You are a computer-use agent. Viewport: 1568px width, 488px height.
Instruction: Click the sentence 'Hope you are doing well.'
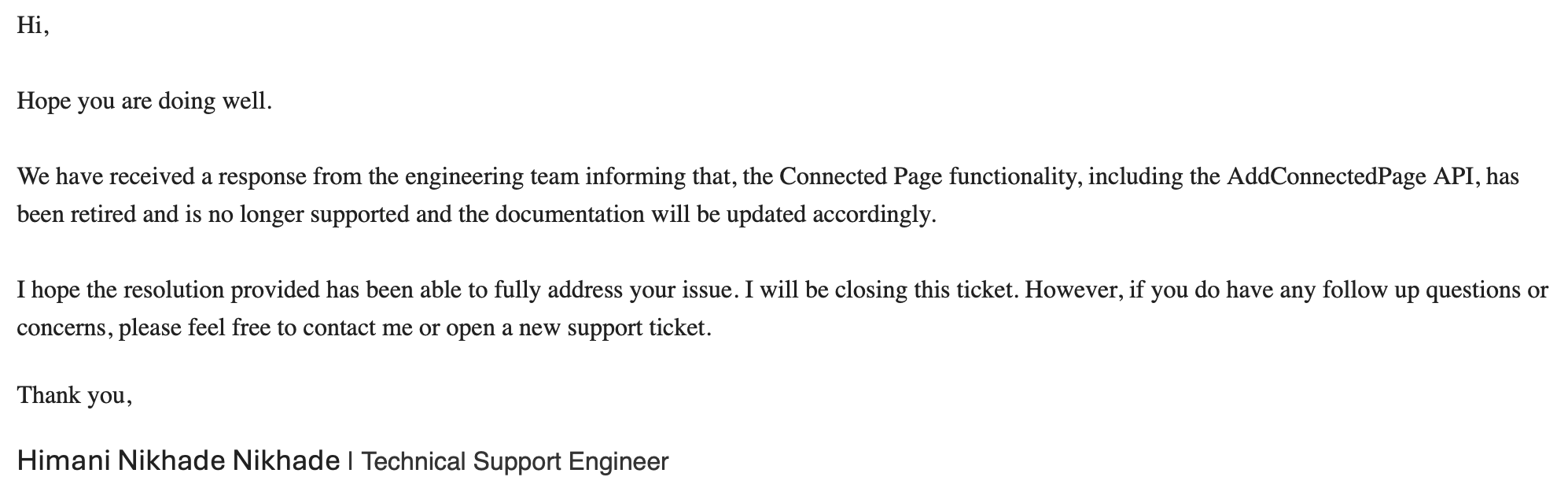[145, 101]
